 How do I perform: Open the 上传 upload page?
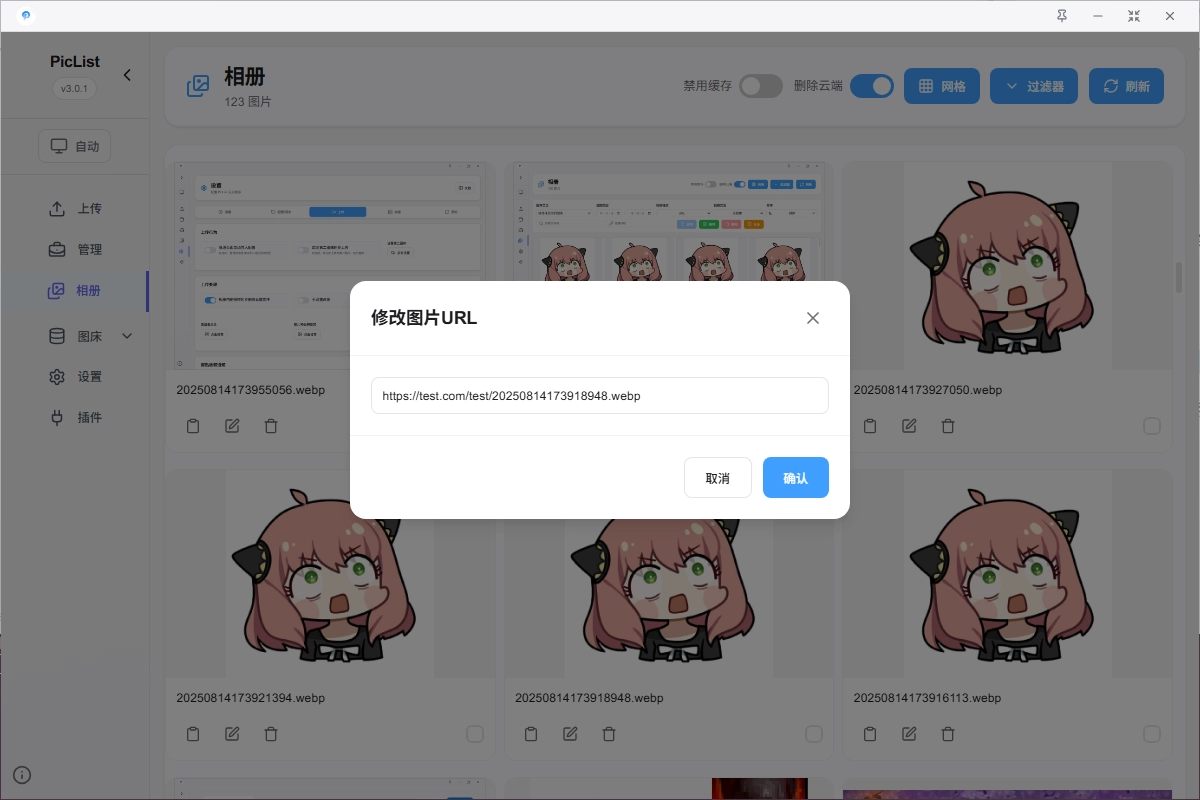click(75, 209)
